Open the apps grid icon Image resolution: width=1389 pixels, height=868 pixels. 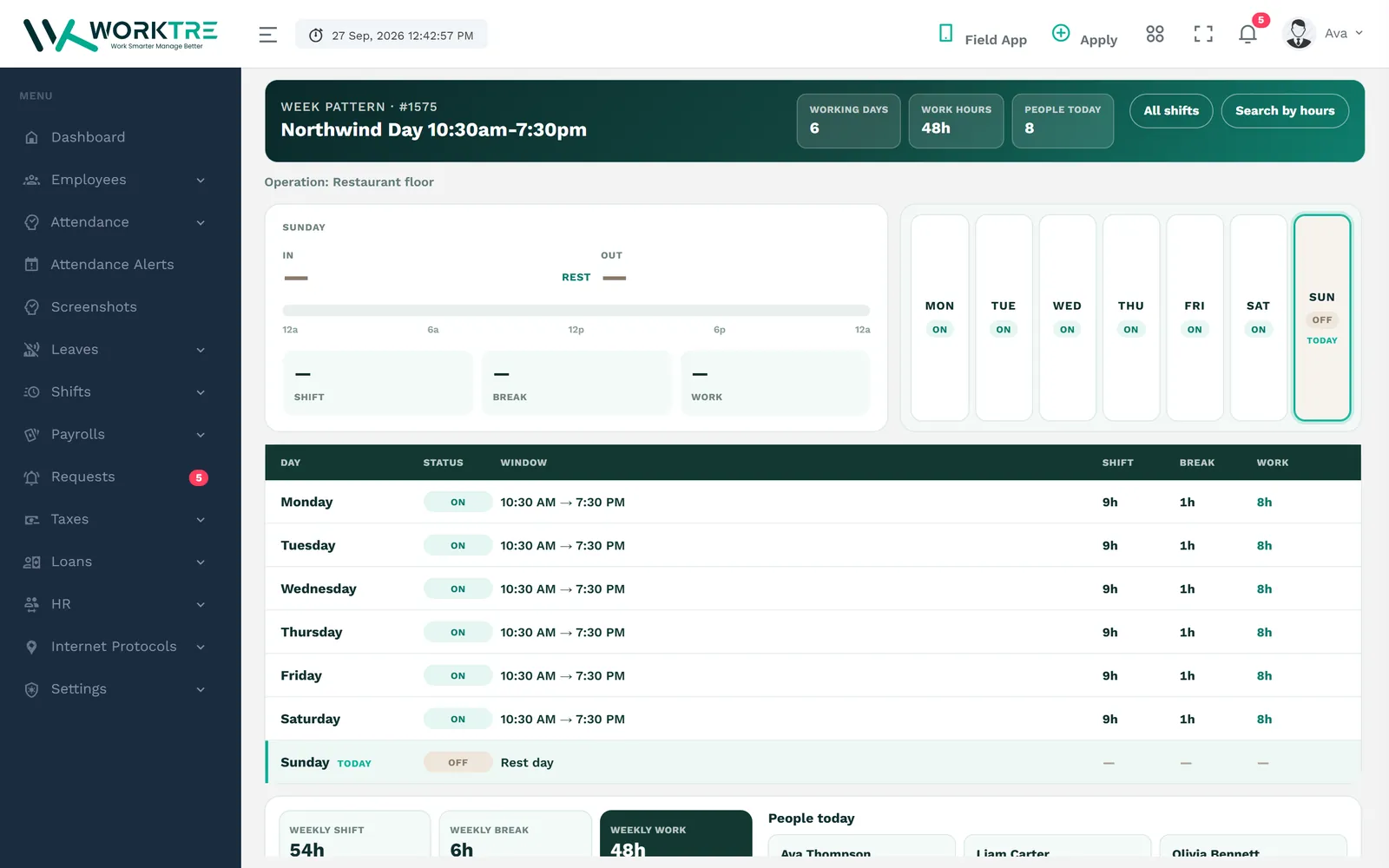pos(1155,34)
